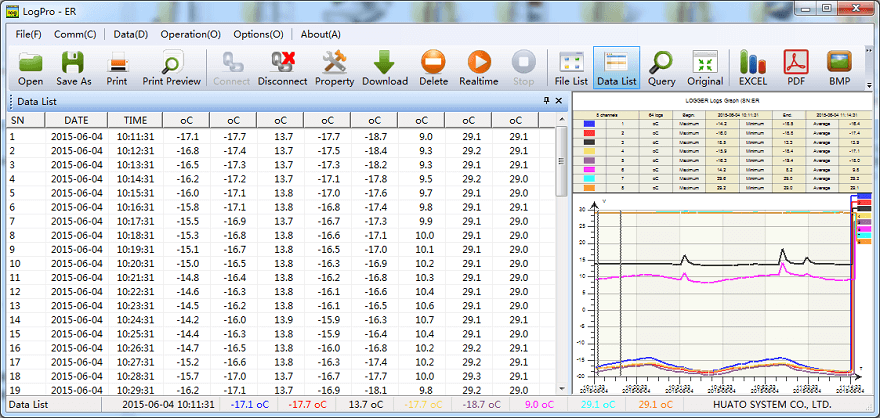Click the Save As floppy icon
This screenshot has width=880, height=418.
point(73,68)
